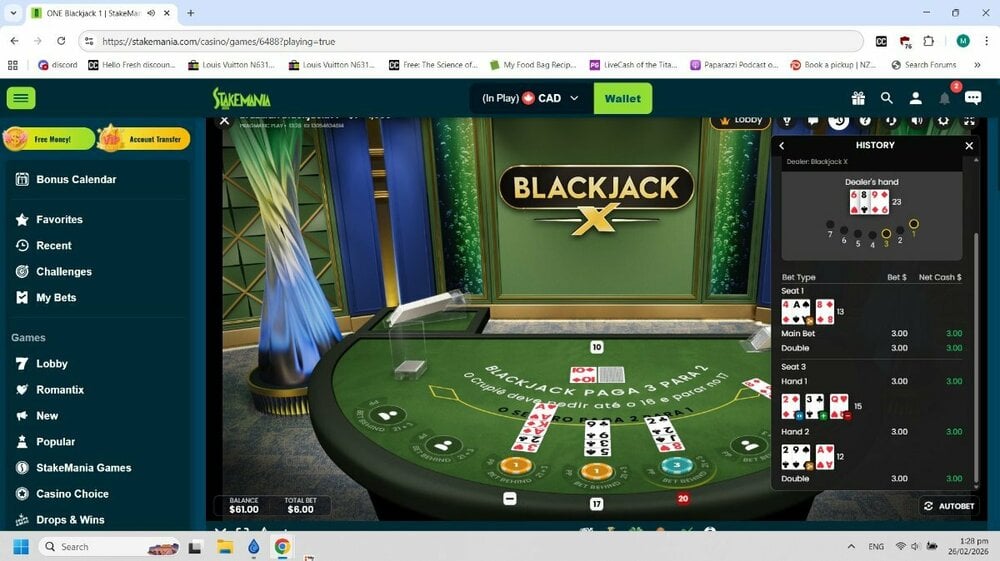Open the user profile icon

pos(915,98)
